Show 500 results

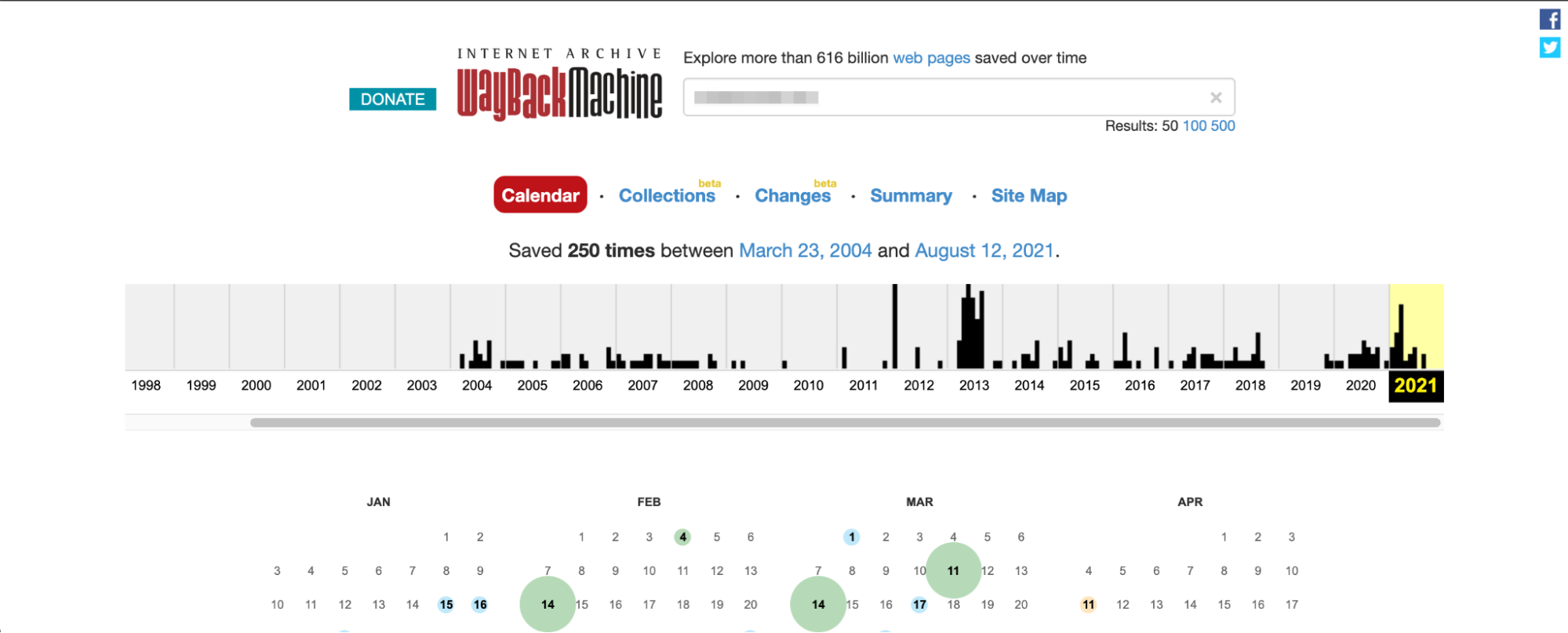[x=1223, y=126]
